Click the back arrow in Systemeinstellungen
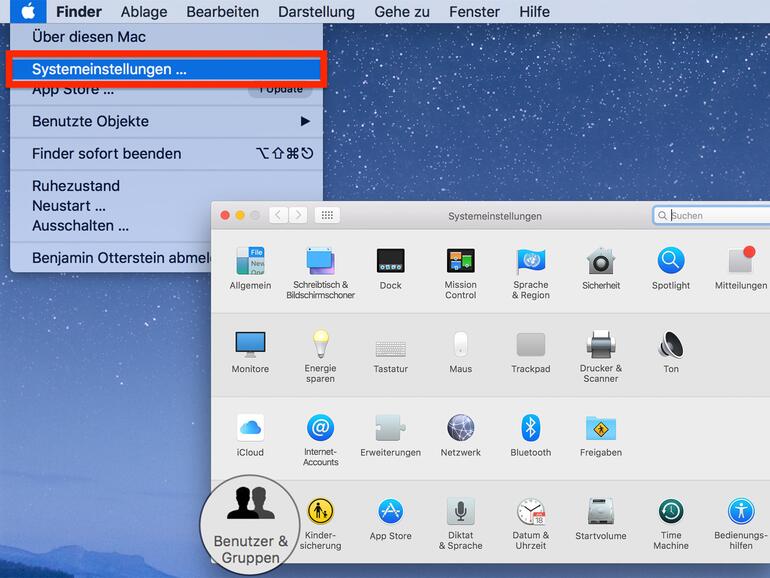The image size is (770, 578). (x=278, y=215)
